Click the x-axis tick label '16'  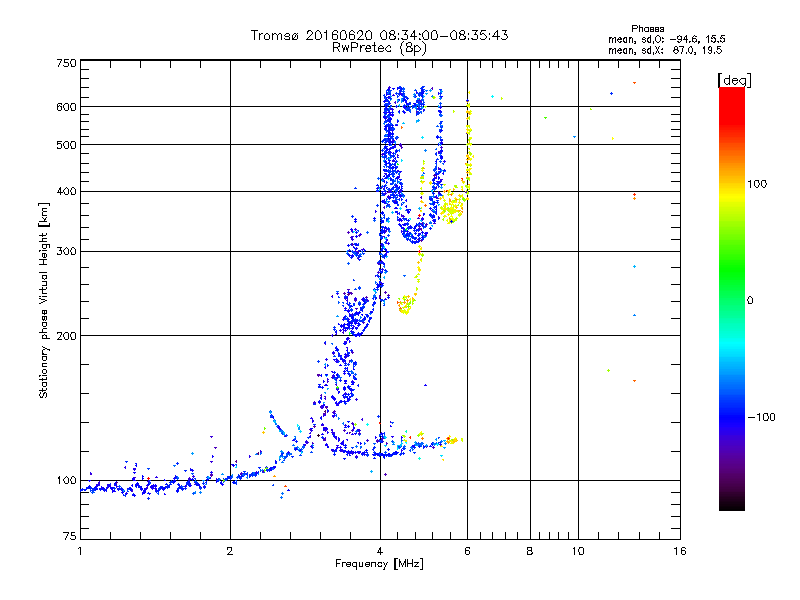click(680, 551)
